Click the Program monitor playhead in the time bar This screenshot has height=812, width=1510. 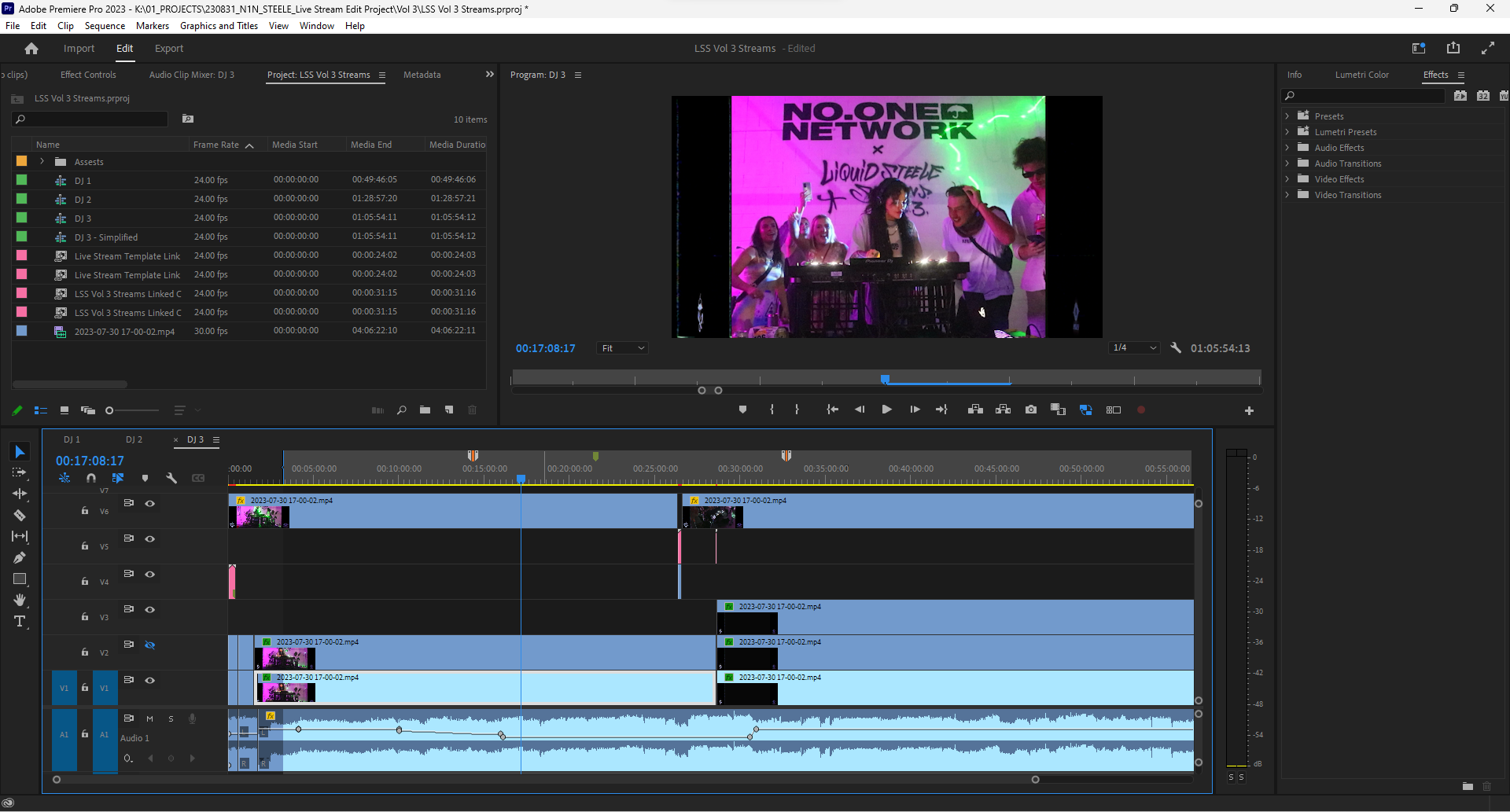tap(885, 380)
